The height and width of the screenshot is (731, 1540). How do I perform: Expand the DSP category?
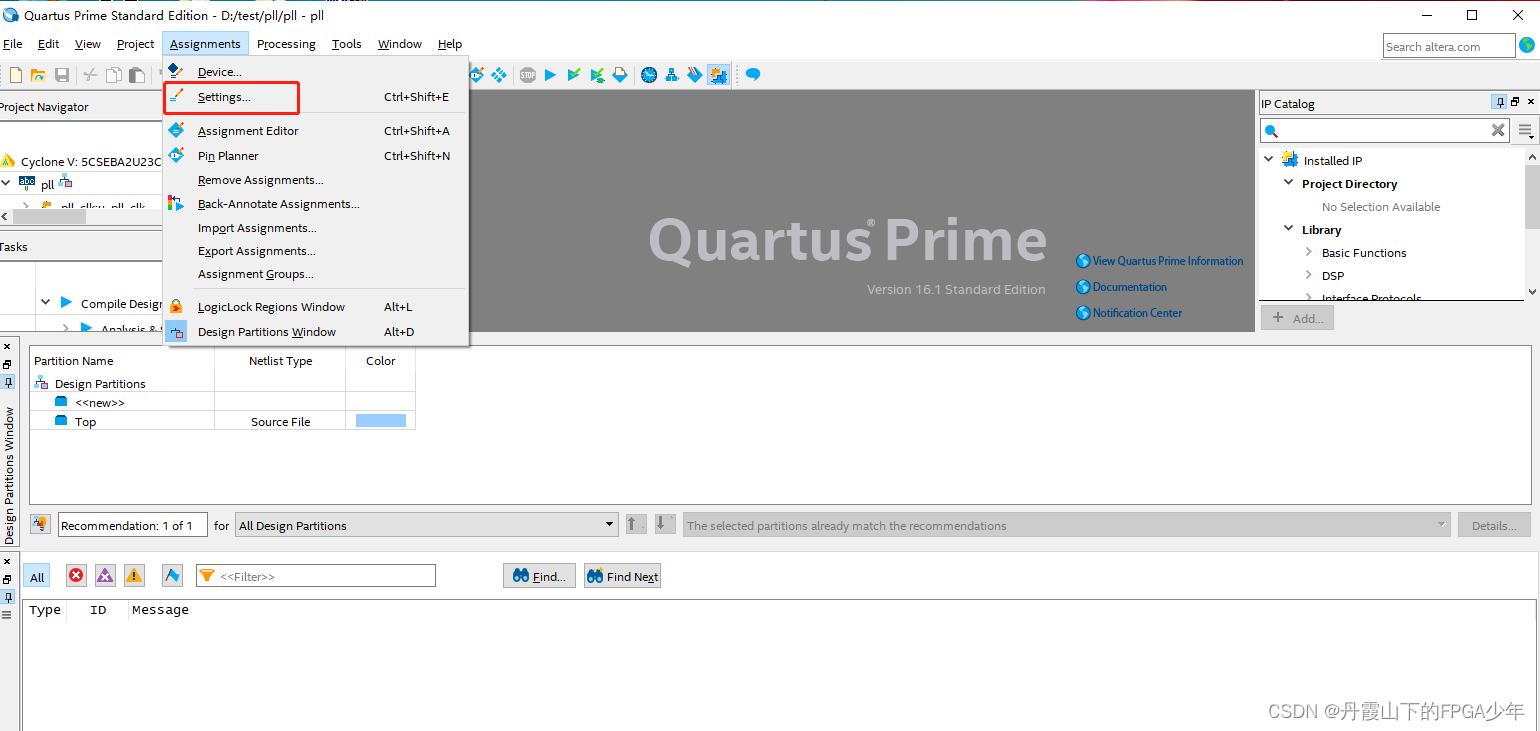coord(1309,275)
